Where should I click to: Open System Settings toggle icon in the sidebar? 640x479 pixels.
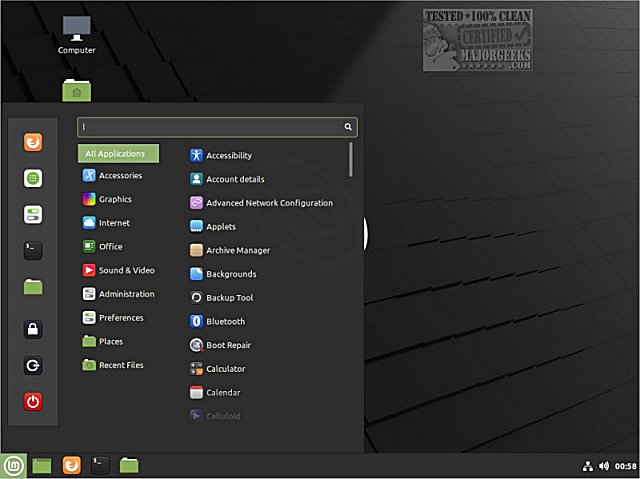(33, 214)
